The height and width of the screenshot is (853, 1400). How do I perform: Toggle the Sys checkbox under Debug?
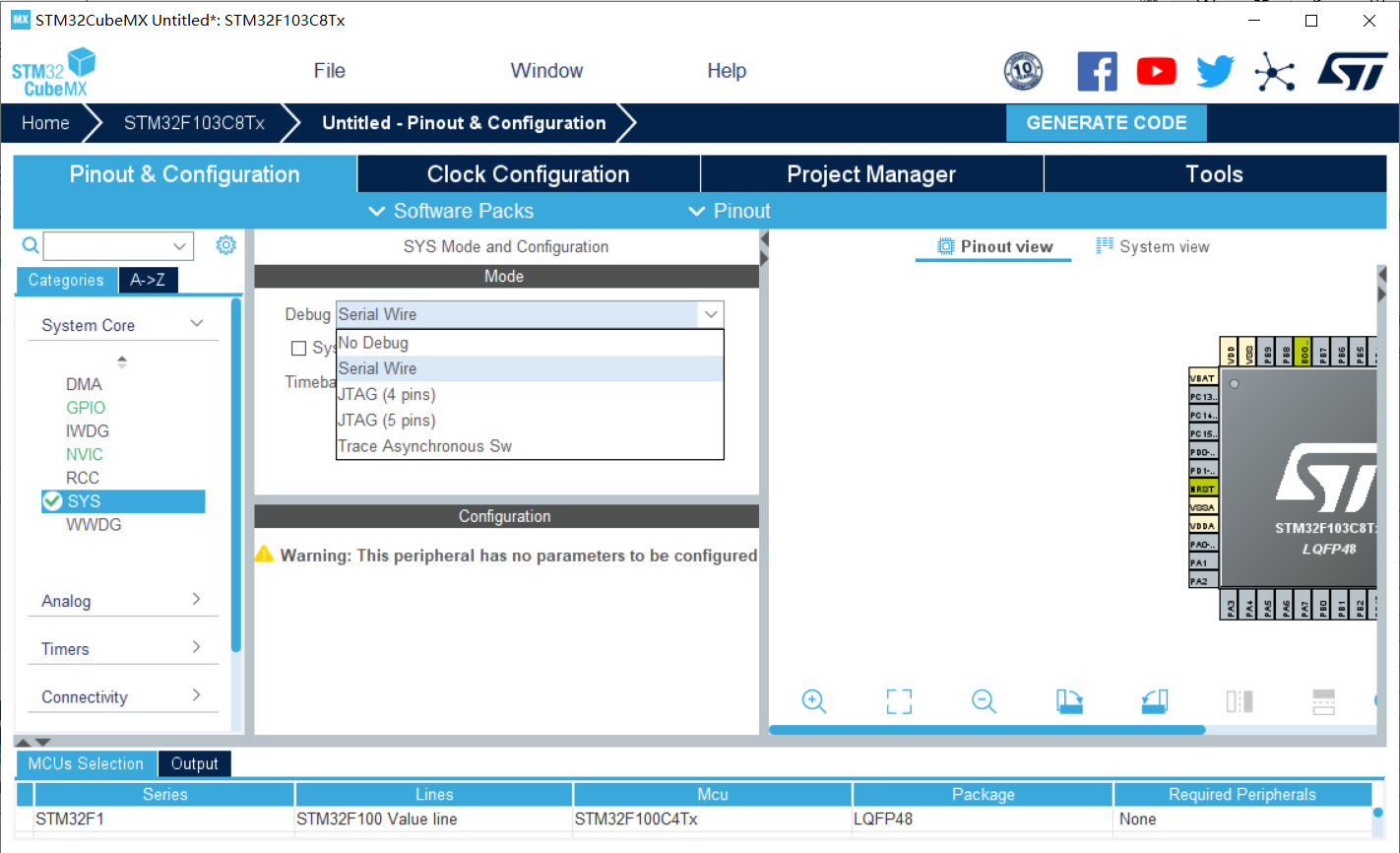298,348
